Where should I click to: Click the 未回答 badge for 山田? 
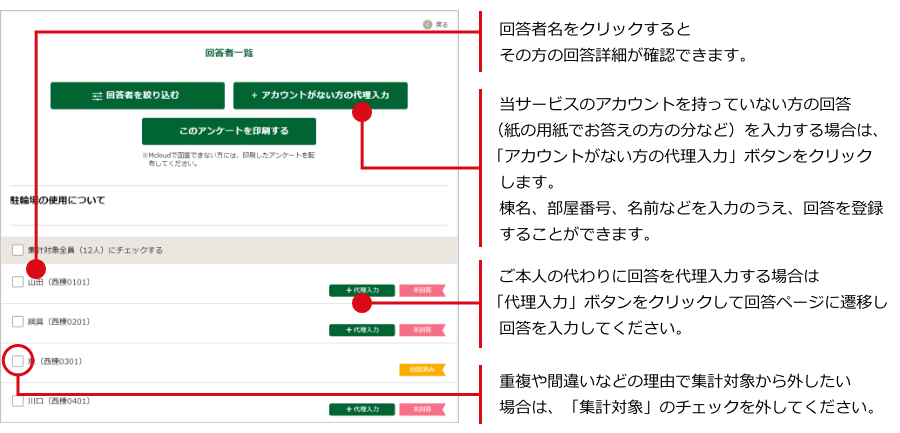point(421,290)
